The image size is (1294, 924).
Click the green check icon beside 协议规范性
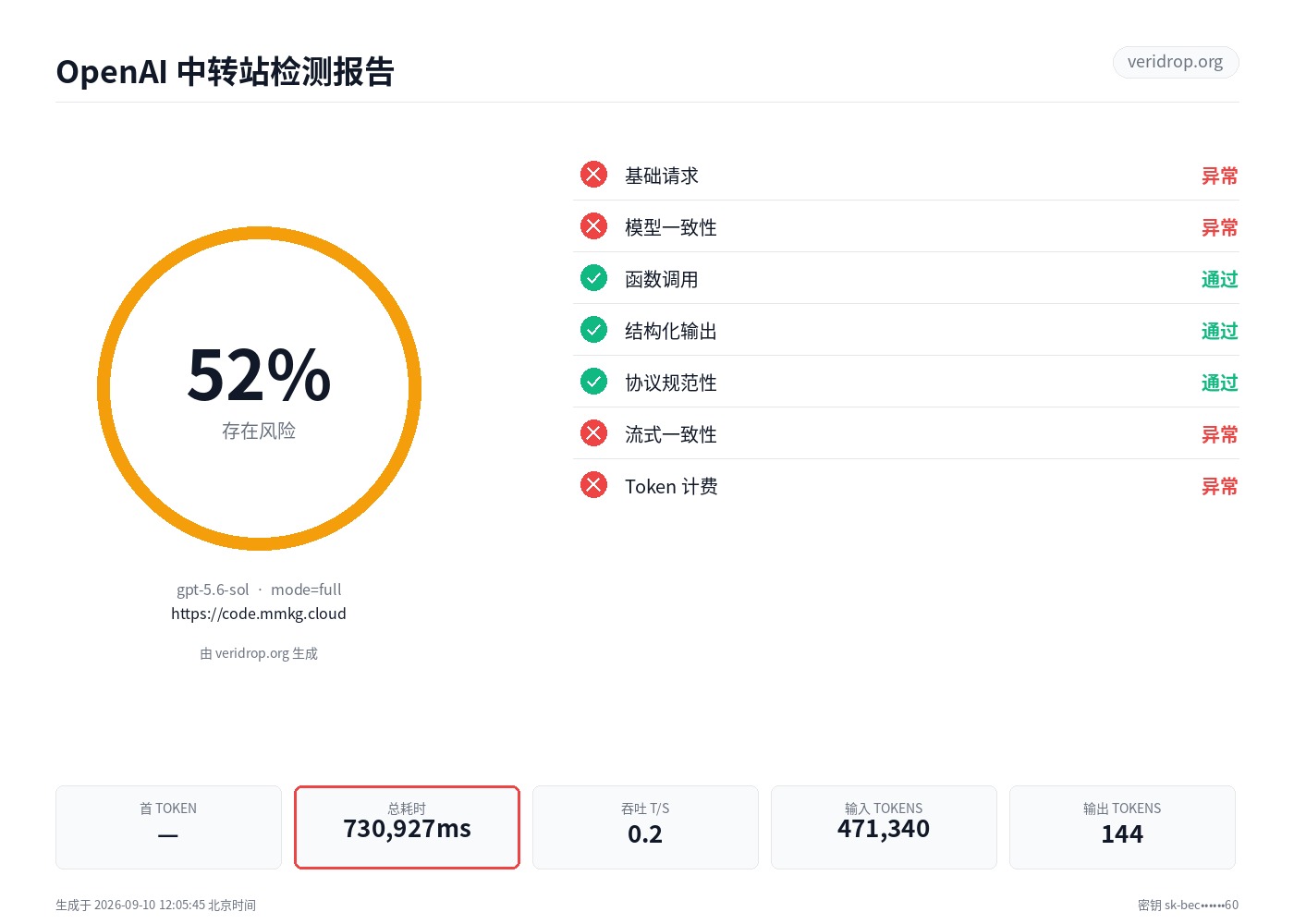(593, 382)
